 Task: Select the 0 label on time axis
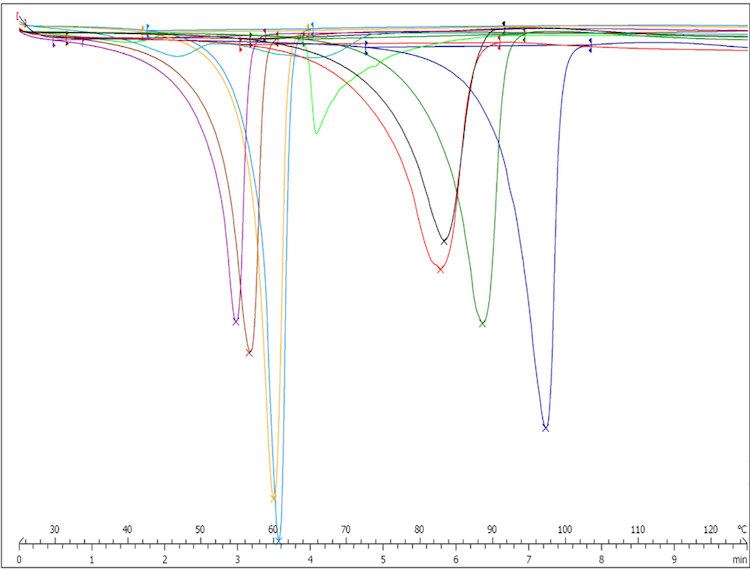pos(19,560)
